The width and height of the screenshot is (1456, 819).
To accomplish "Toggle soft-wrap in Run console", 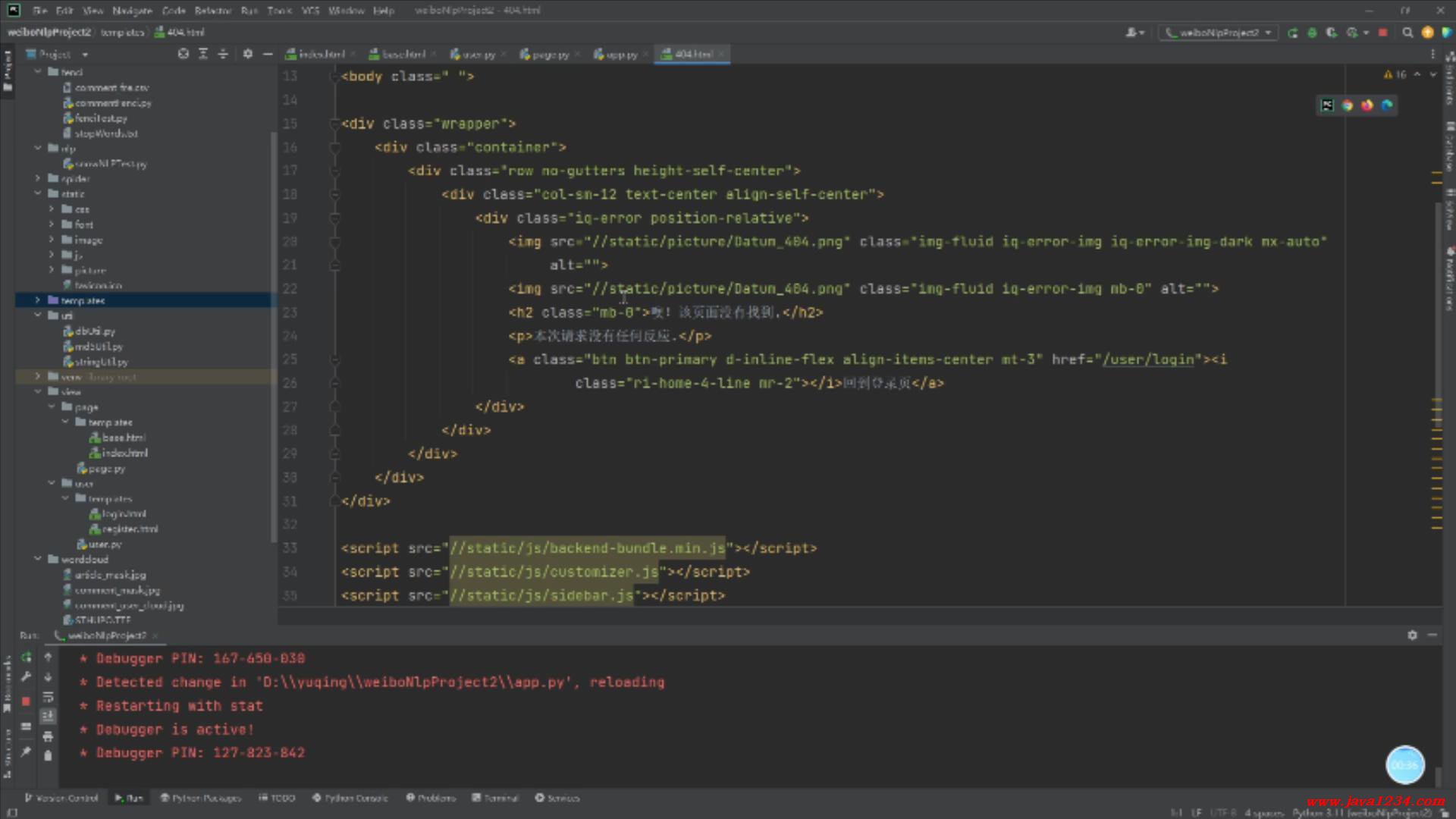I will coord(48,697).
